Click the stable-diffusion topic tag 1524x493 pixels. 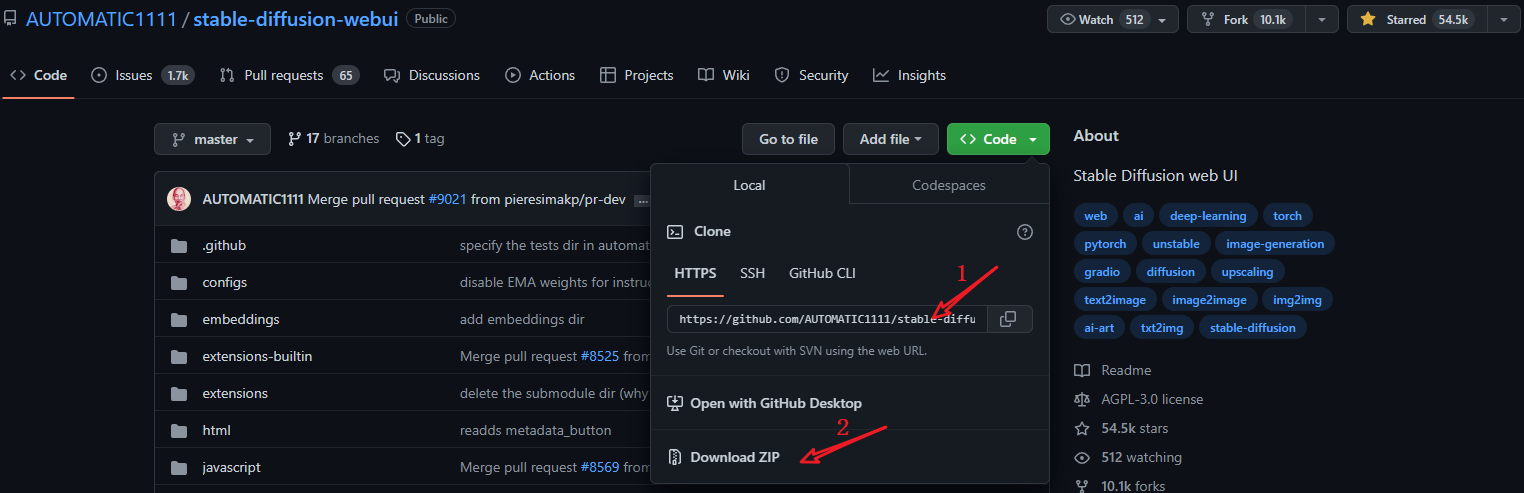1252,328
